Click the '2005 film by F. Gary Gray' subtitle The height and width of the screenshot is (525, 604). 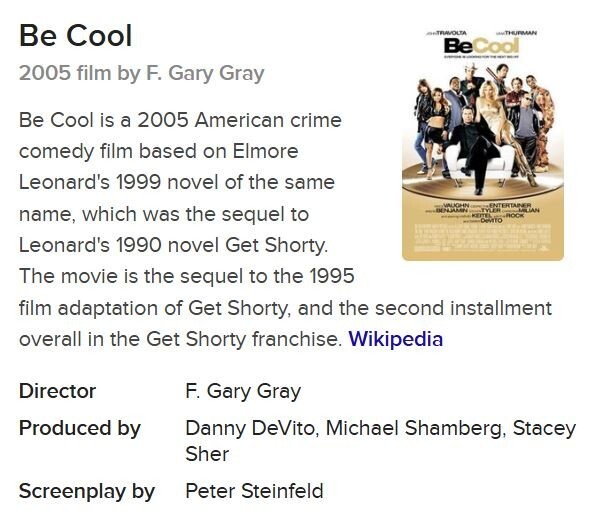(x=141, y=73)
